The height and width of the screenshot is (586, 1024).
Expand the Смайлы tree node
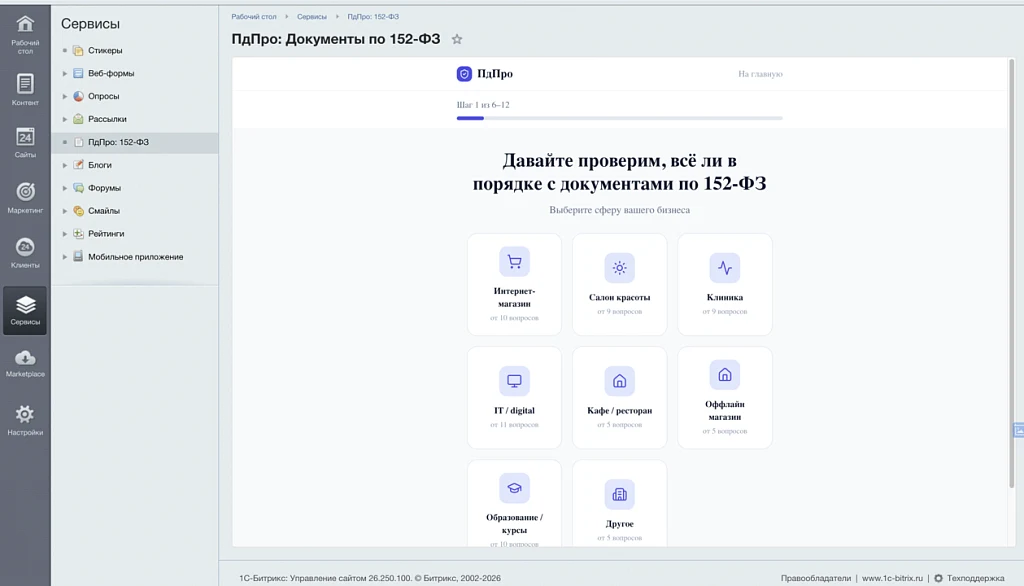pyautogui.click(x=65, y=210)
